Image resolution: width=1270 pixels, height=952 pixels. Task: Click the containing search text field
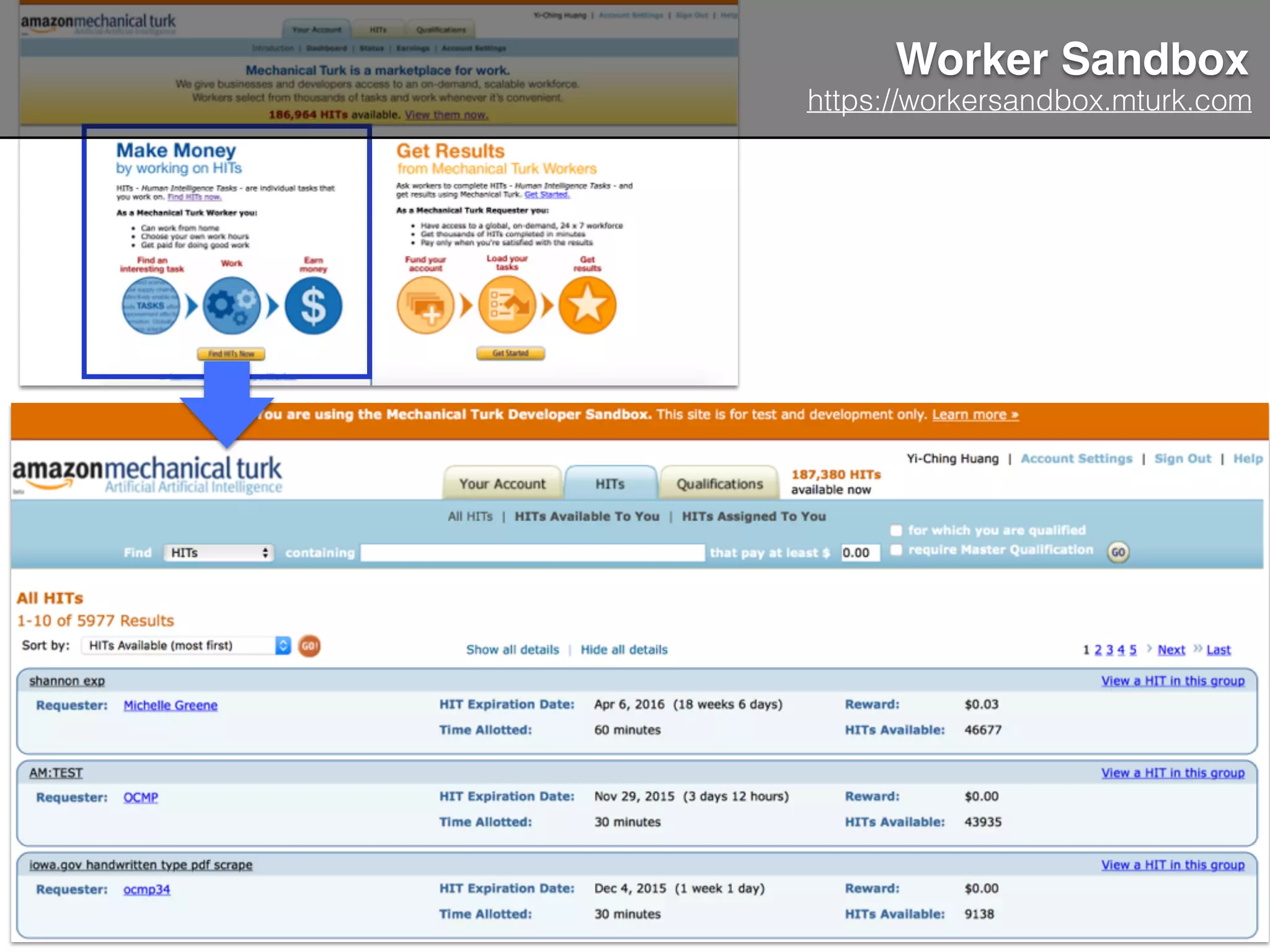tap(533, 552)
